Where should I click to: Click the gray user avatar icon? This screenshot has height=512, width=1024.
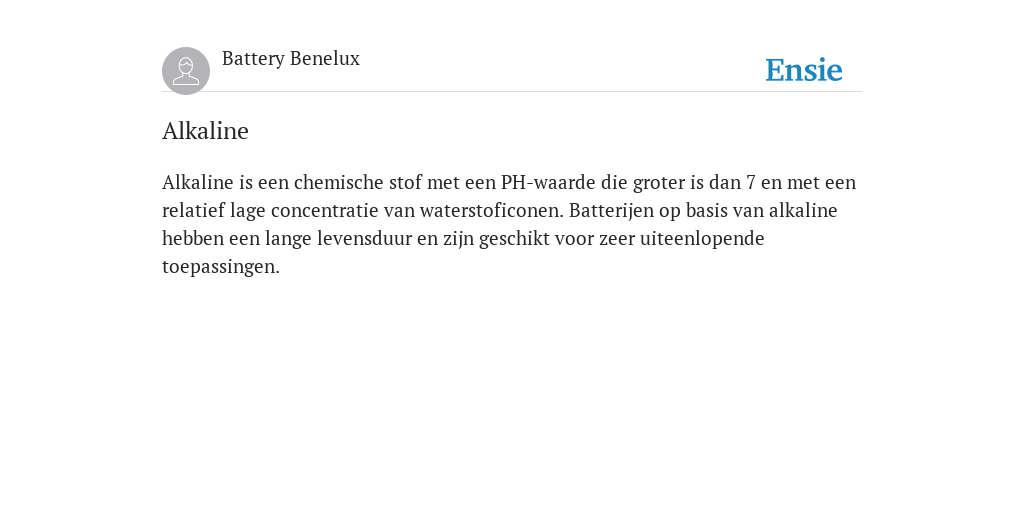point(185,71)
